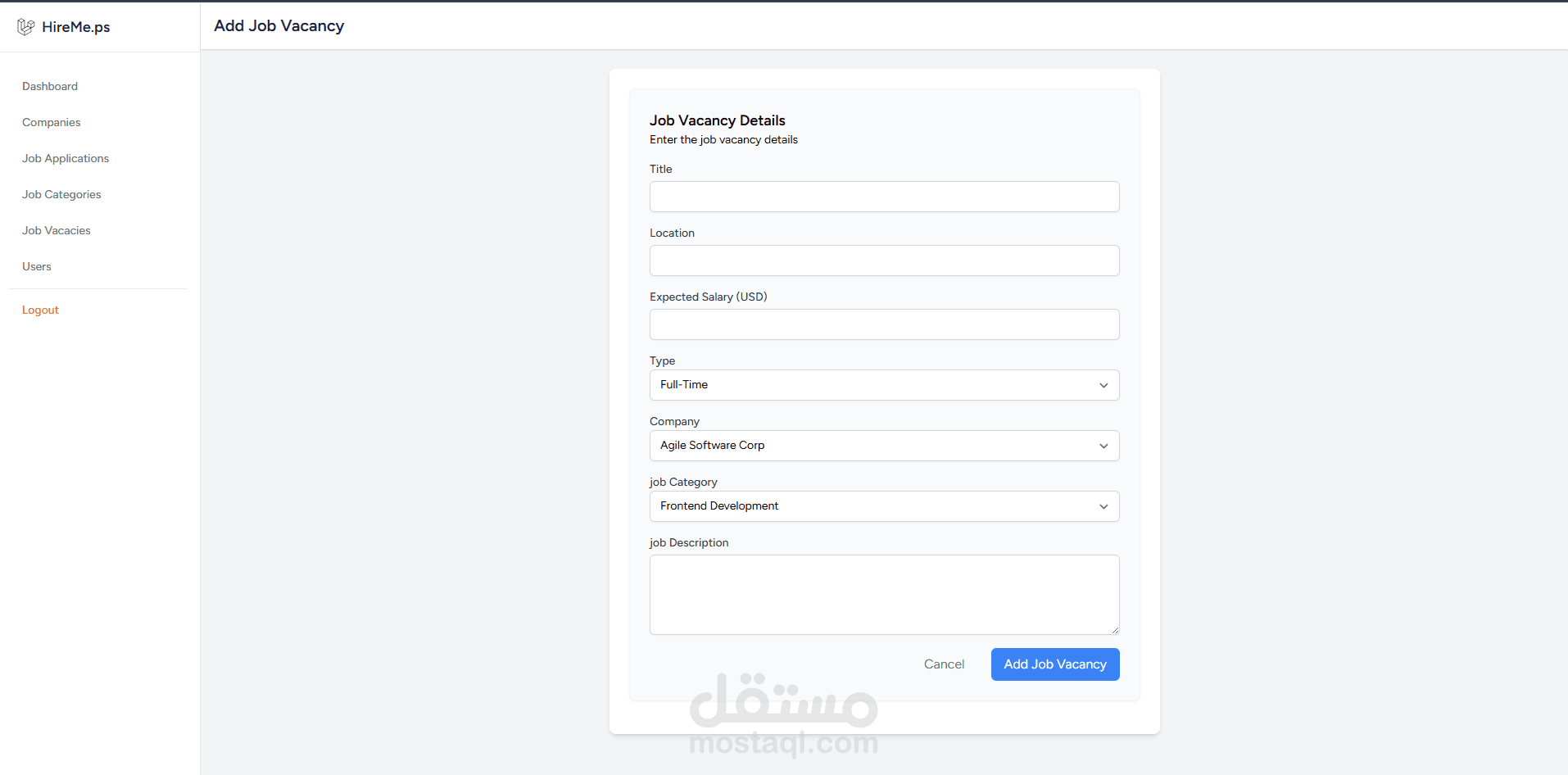Go to Users page
1568x775 pixels.
tap(37, 266)
